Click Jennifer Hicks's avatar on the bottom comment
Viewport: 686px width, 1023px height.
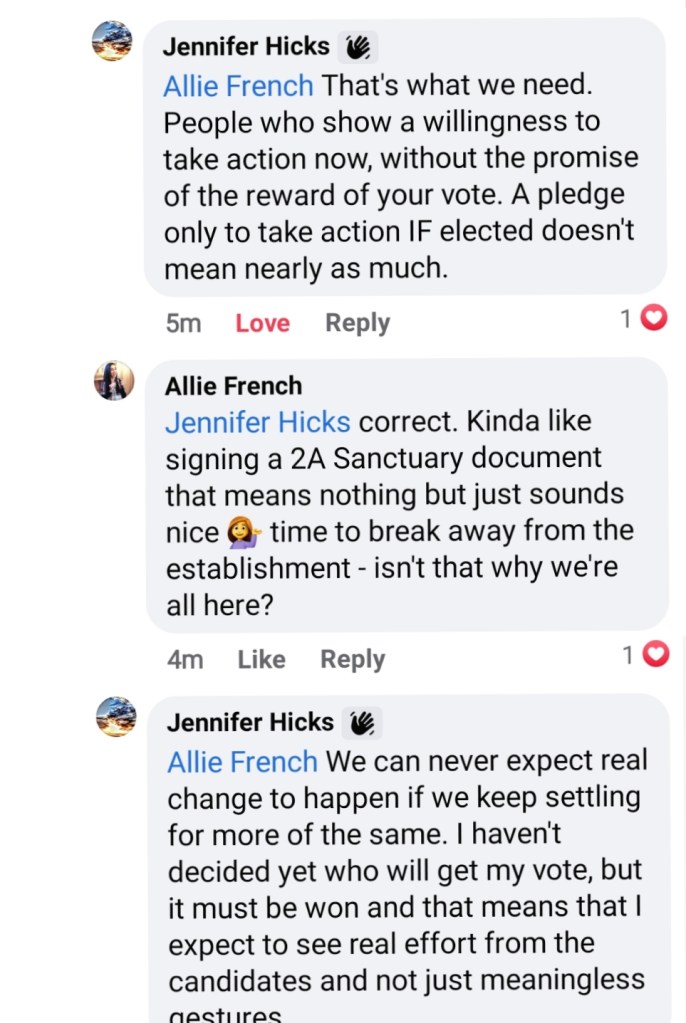[115, 716]
